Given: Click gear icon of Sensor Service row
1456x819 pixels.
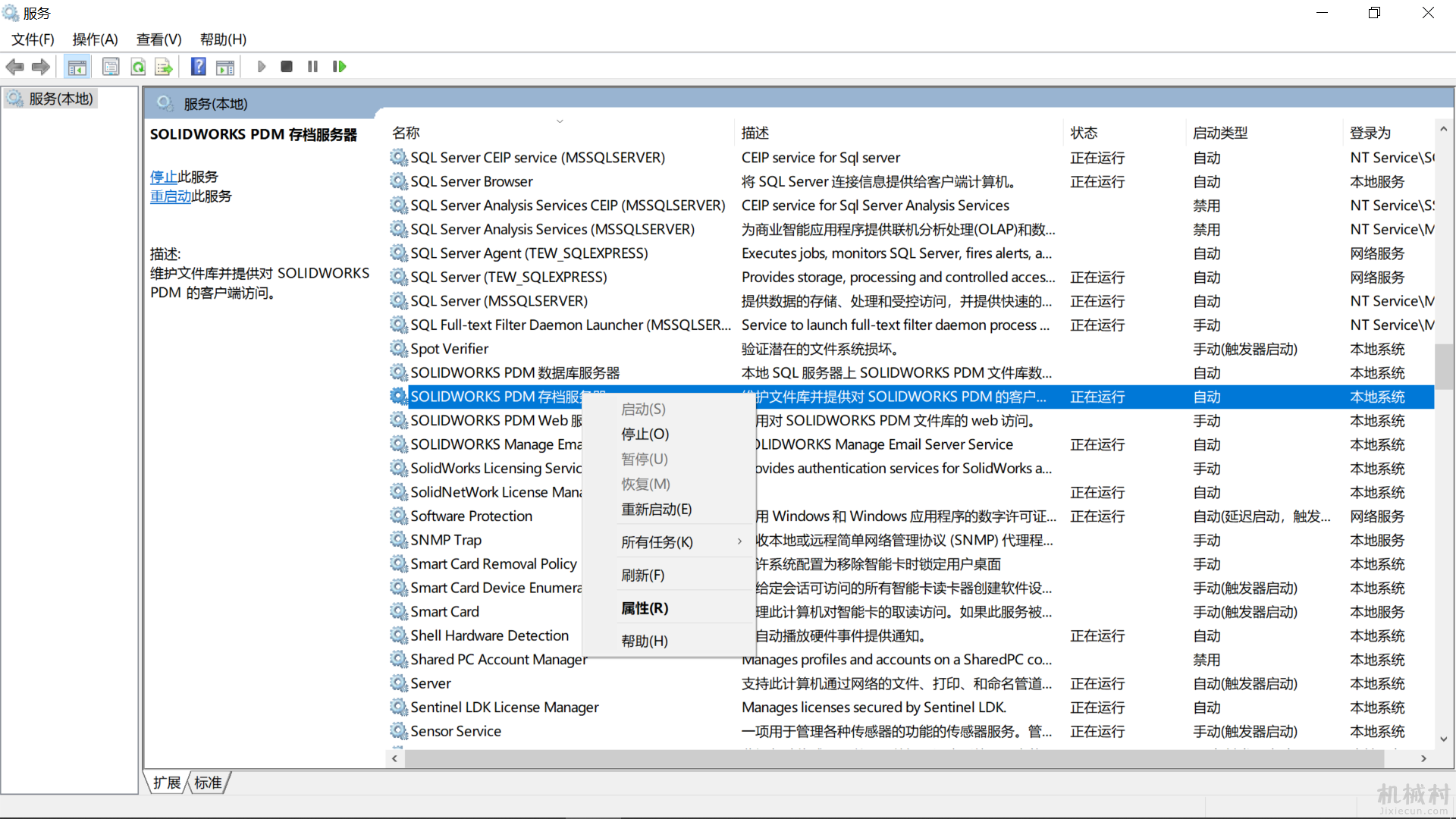Looking at the screenshot, I should point(399,731).
